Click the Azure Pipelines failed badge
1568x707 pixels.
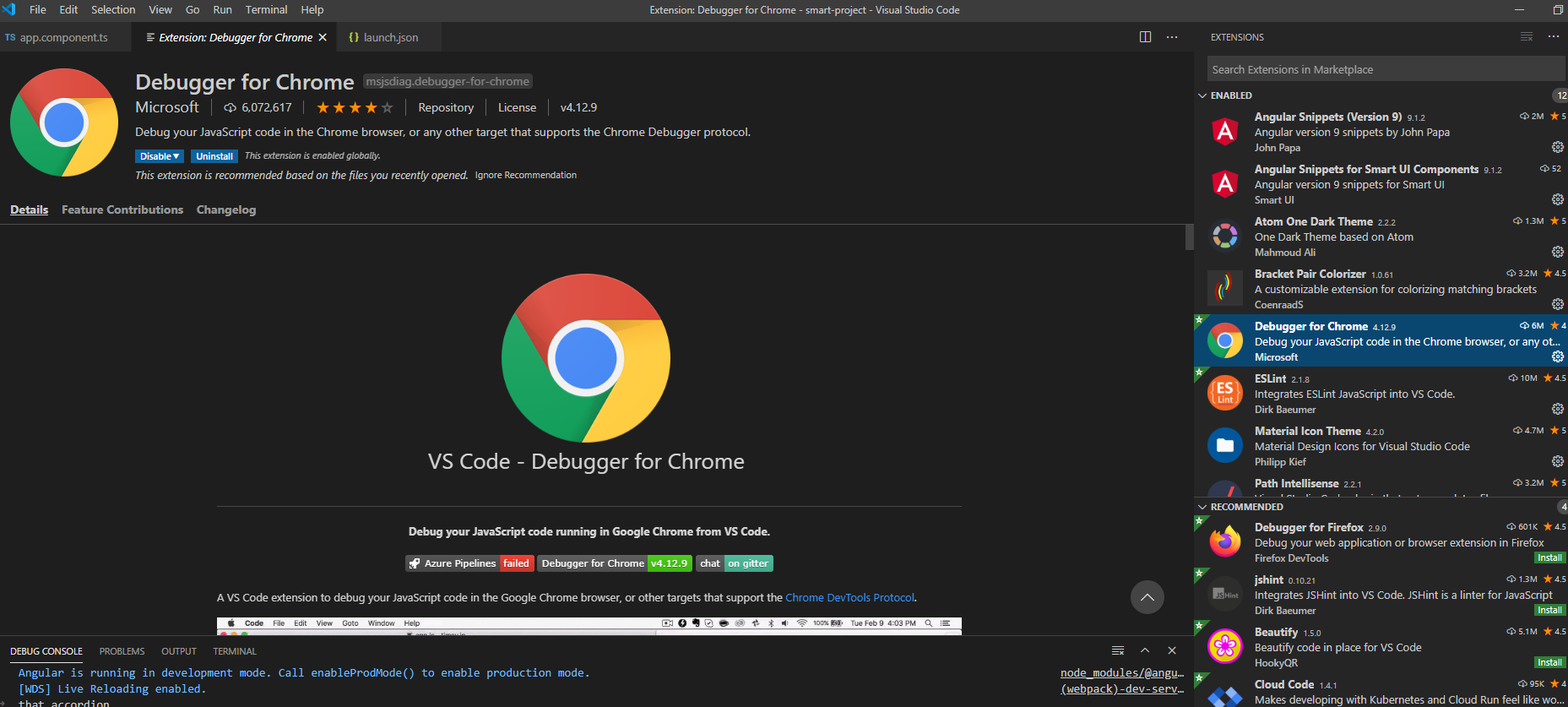click(x=469, y=563)
